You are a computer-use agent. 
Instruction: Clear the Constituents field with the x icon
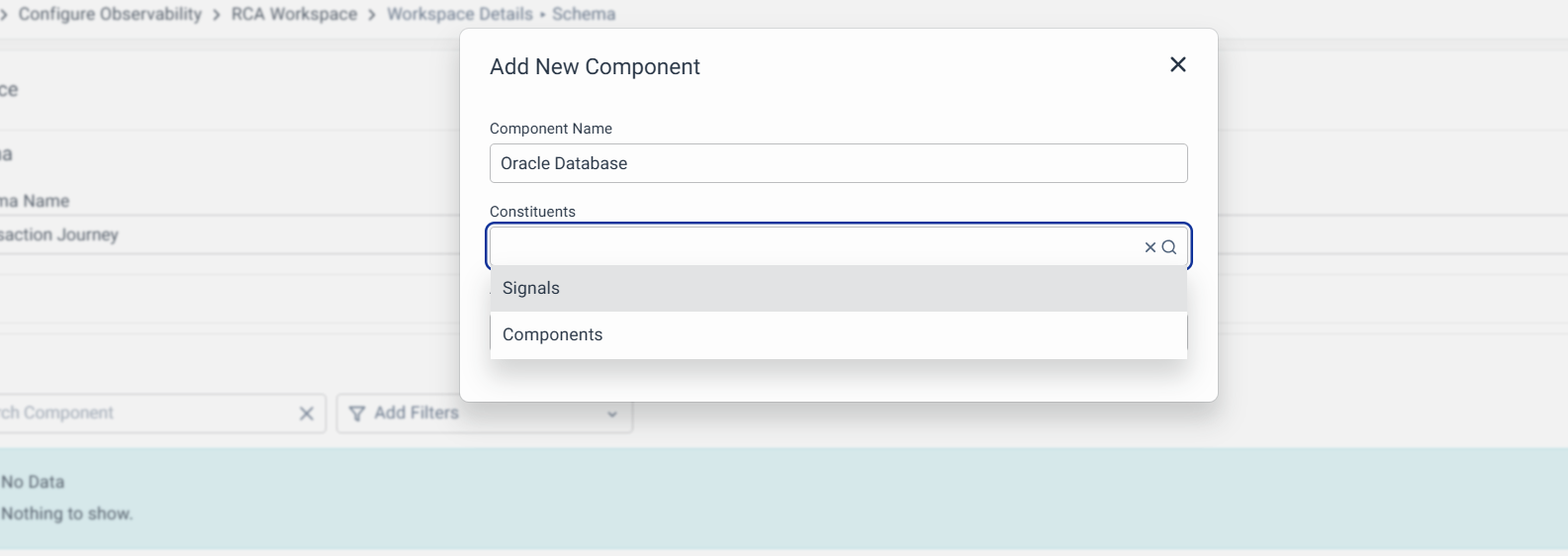[1150, 247]
